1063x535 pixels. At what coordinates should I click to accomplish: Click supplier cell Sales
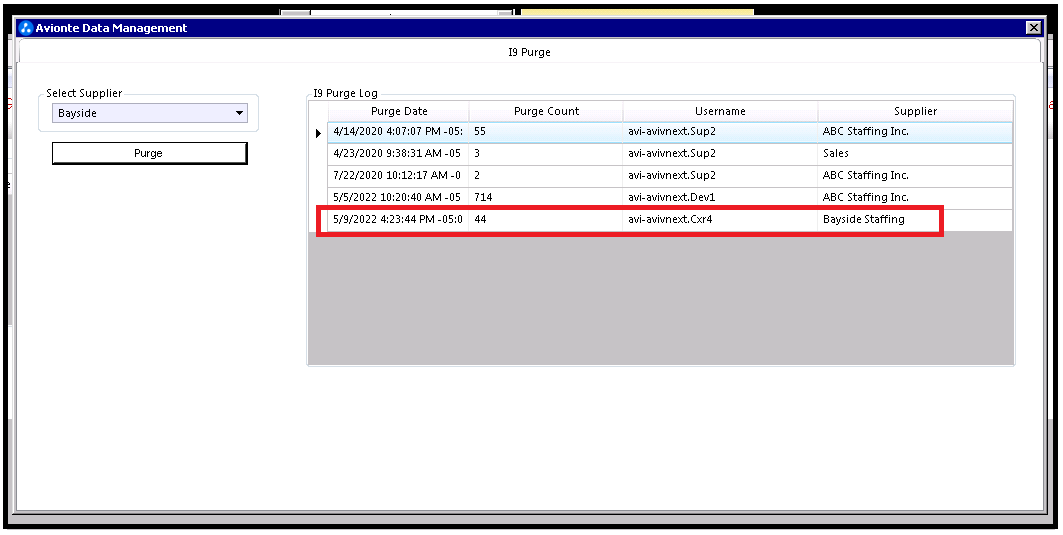pos(915,153)
